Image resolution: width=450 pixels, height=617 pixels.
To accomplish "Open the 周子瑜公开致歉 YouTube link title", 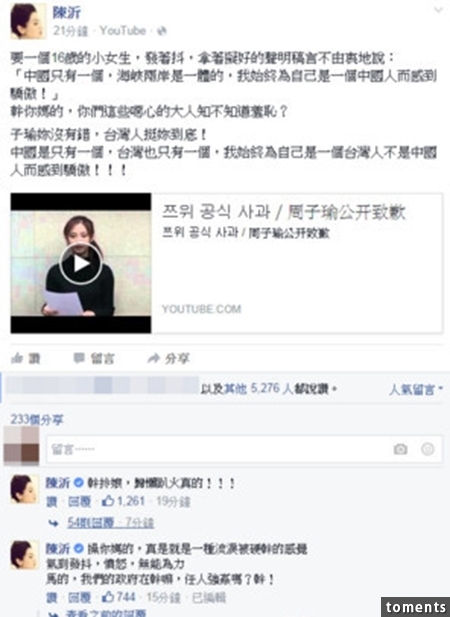I will click(283, 212).
